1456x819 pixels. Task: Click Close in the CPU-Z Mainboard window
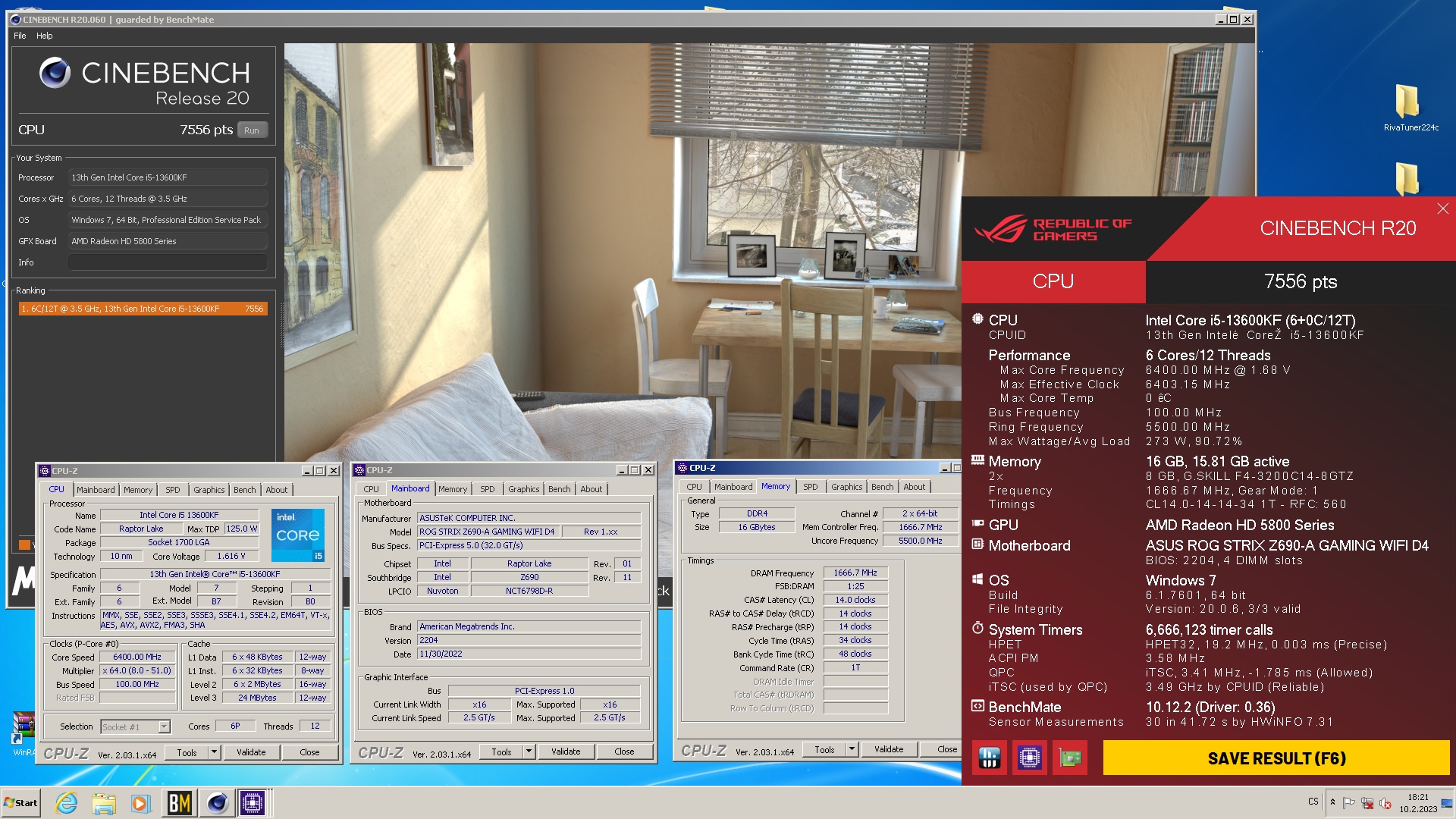624,752
